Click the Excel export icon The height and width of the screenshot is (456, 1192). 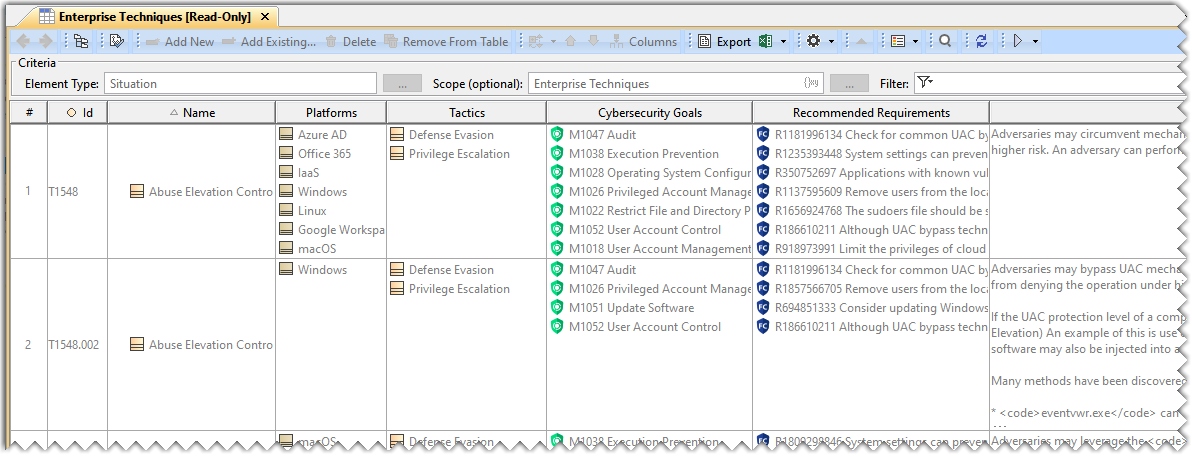766,42
